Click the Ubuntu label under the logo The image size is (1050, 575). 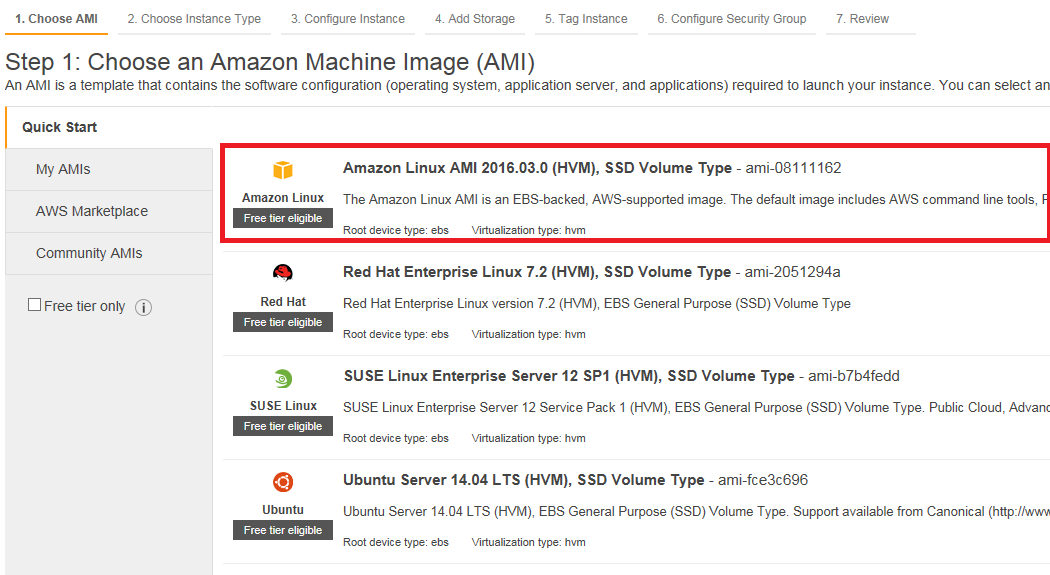click(x=283, y=510)
